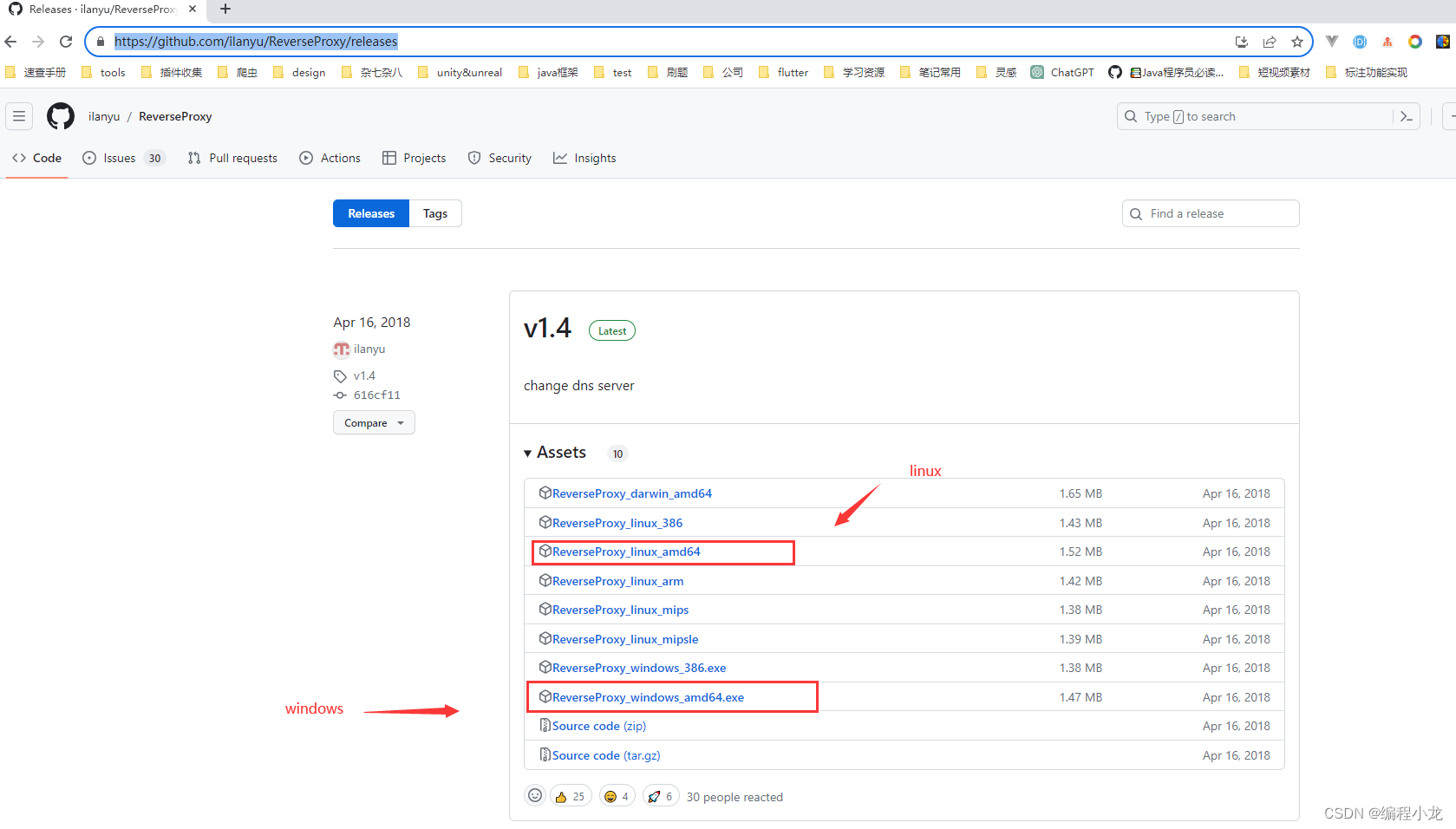Viewport: 1456px width, 829px height.
Task: React with rocket emoji (6)
Action: 661,796
